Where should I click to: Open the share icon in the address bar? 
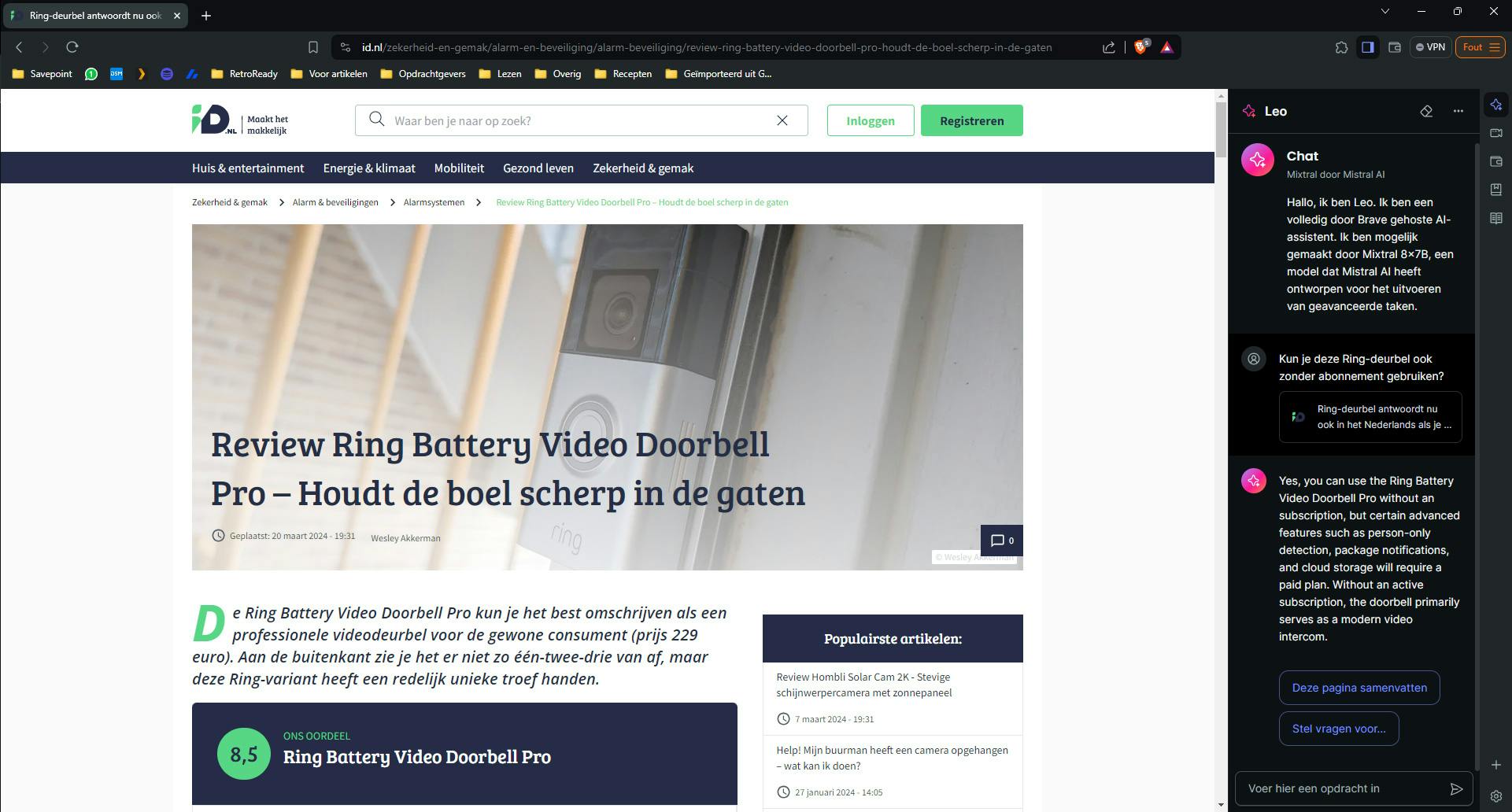pyautogui.click(x=1109, y=47)
